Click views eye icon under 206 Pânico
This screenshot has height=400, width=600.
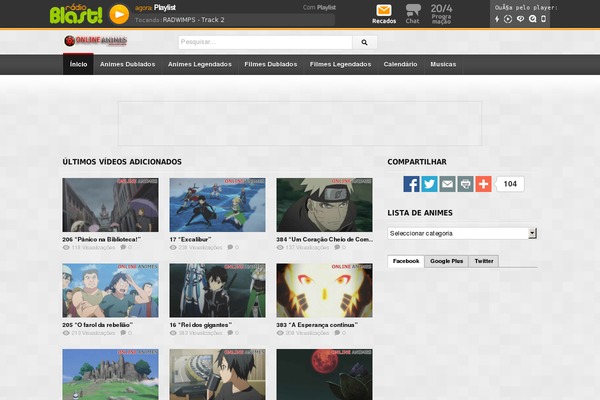click(x=66, y=248)
